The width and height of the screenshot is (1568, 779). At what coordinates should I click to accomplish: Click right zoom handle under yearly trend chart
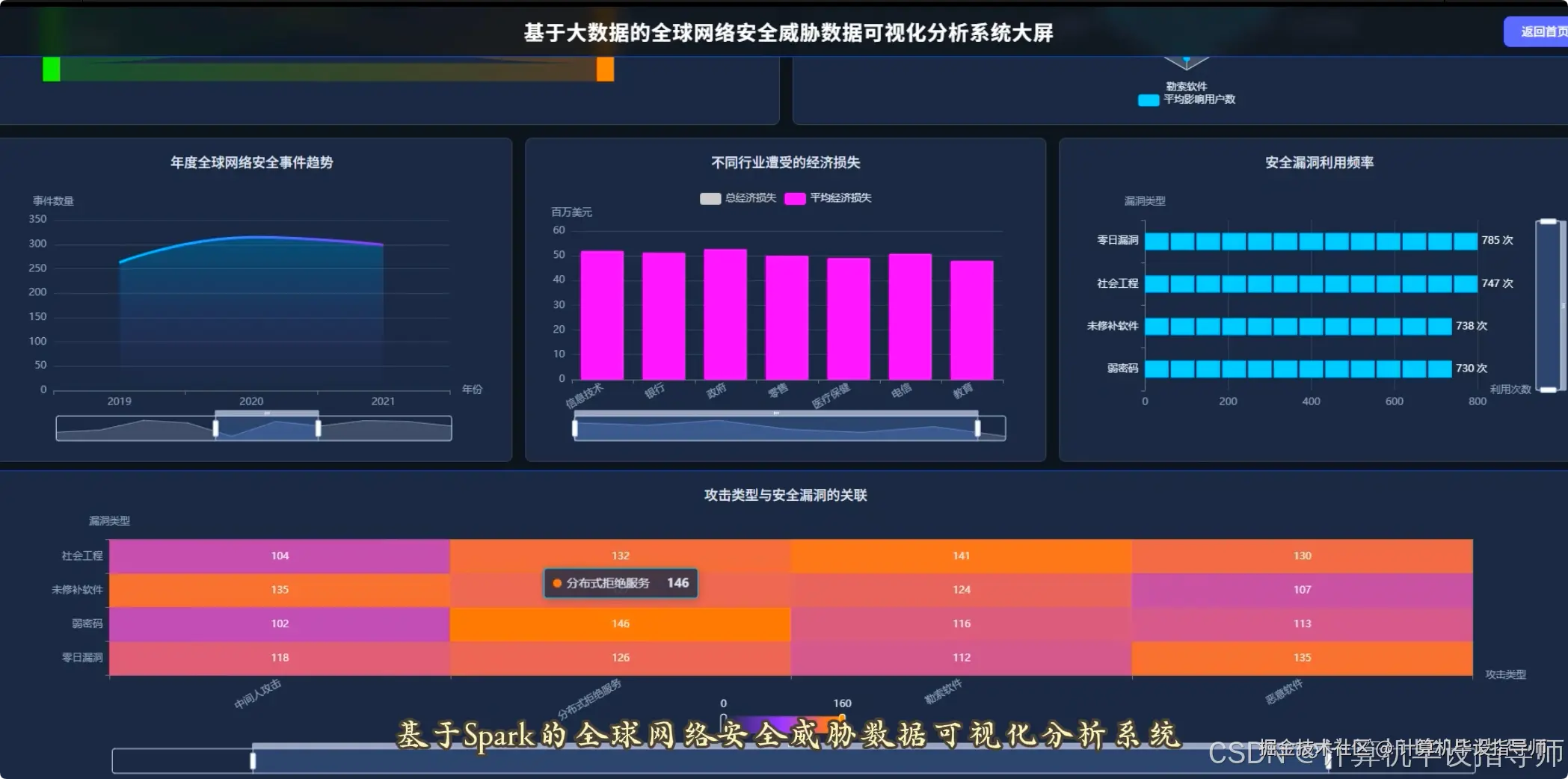click(x=319, y=428)
